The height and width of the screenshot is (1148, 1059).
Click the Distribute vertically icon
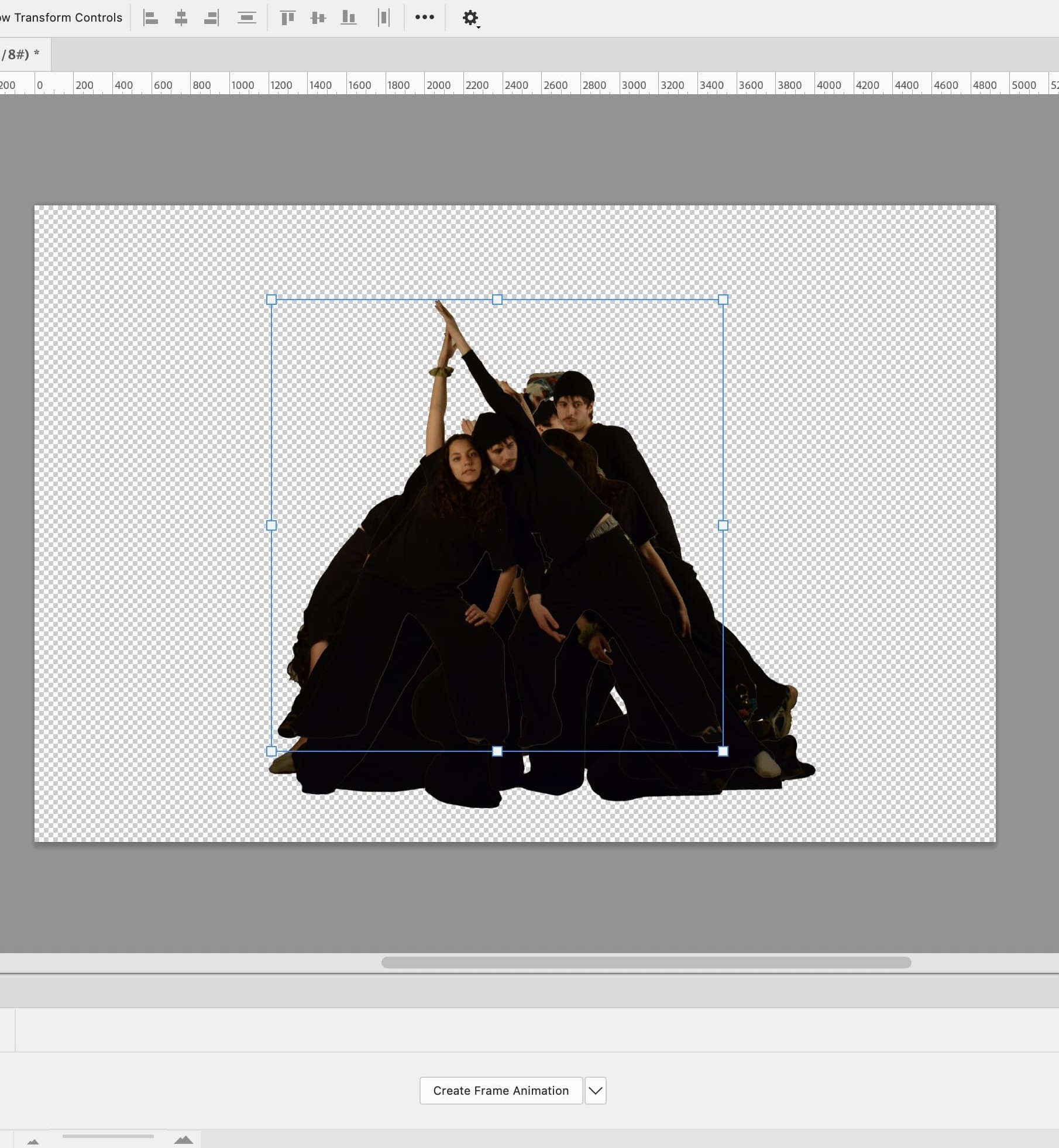point(247,18)
